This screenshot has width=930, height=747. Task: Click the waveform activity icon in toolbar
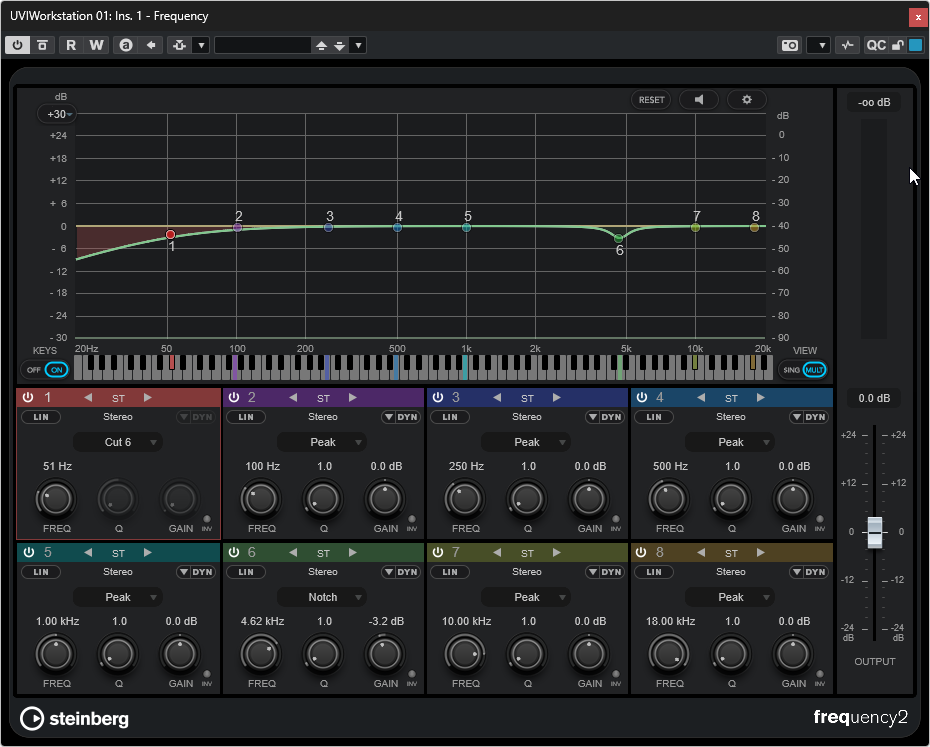tap(848, 45)
